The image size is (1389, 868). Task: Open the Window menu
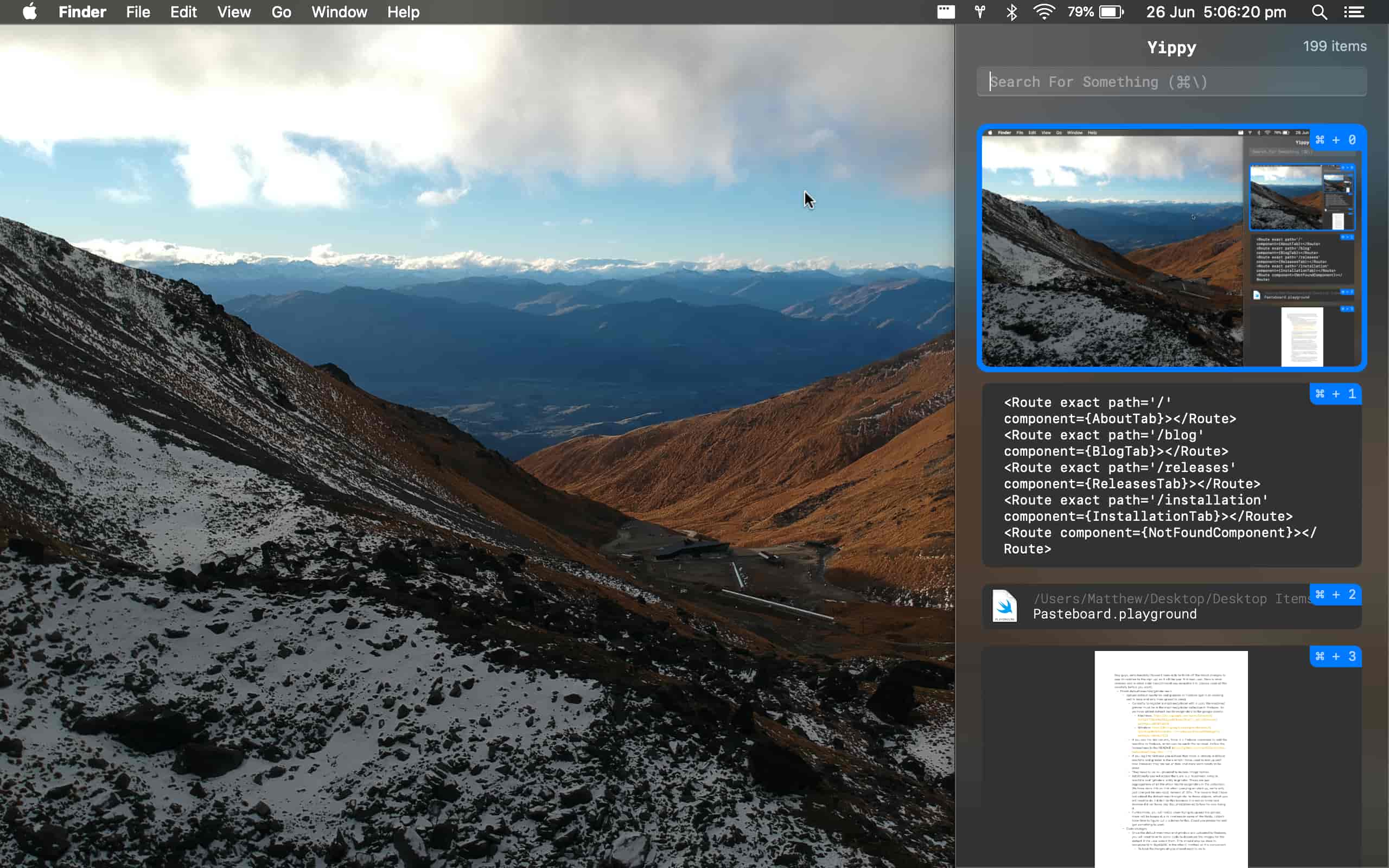pos(339,11)
